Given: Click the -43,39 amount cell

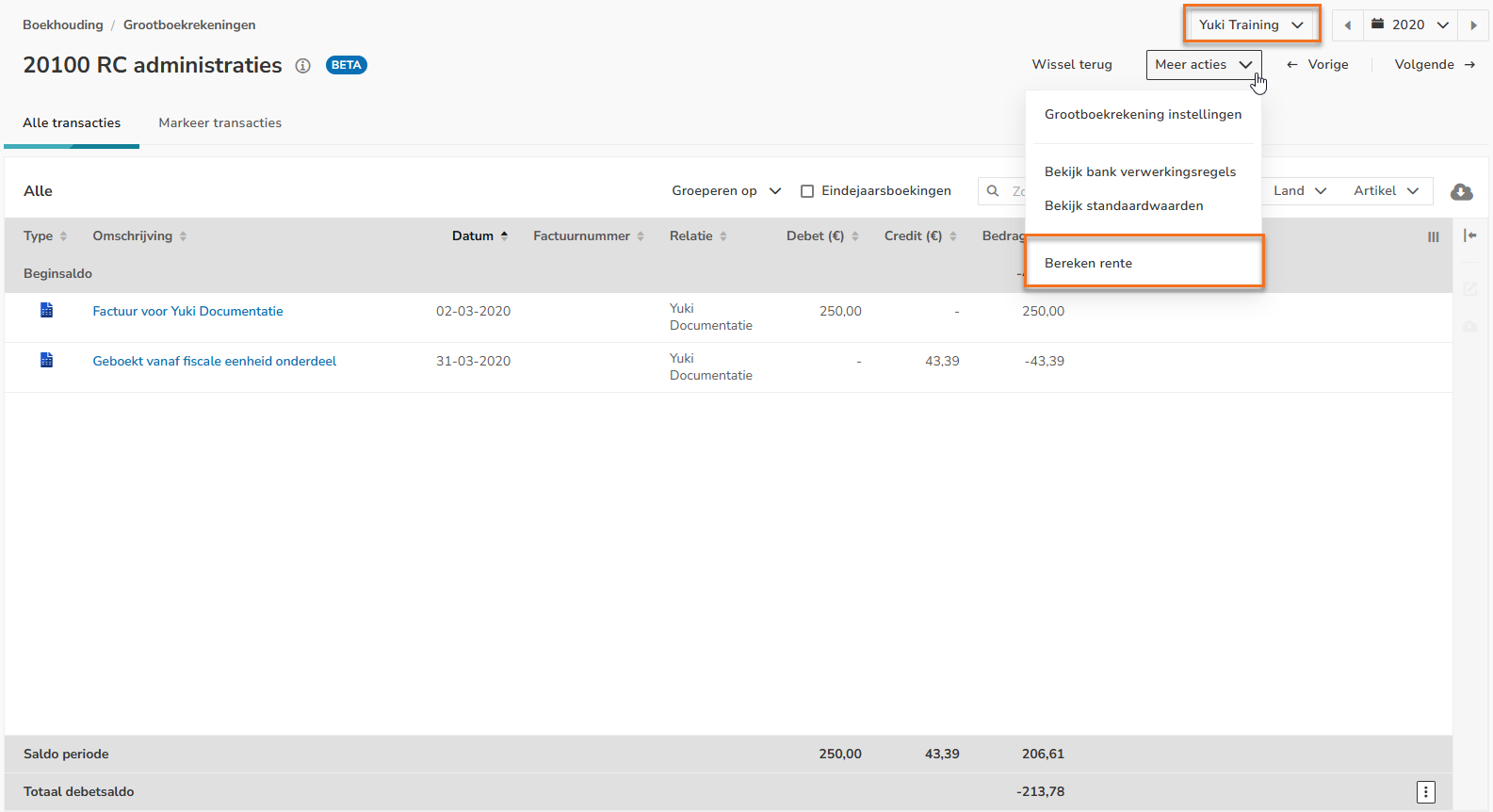Looking at the screenshot, I should (x=1044, y=362).
